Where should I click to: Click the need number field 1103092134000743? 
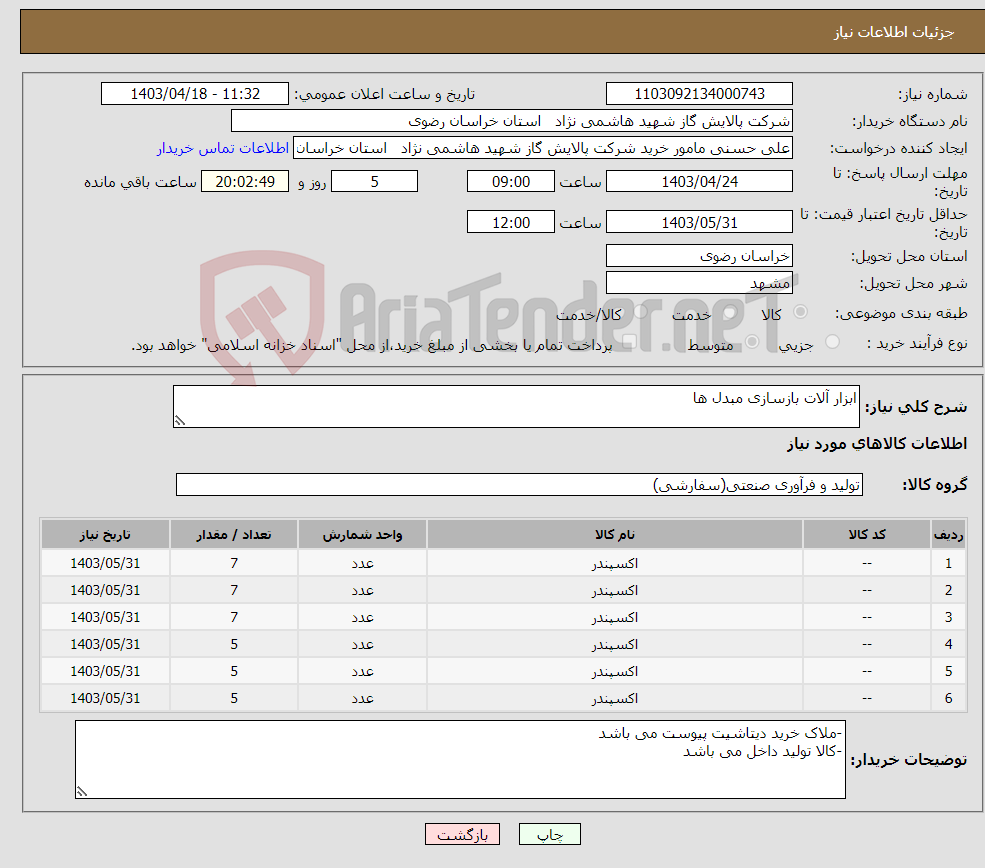(x=699, y=94)
